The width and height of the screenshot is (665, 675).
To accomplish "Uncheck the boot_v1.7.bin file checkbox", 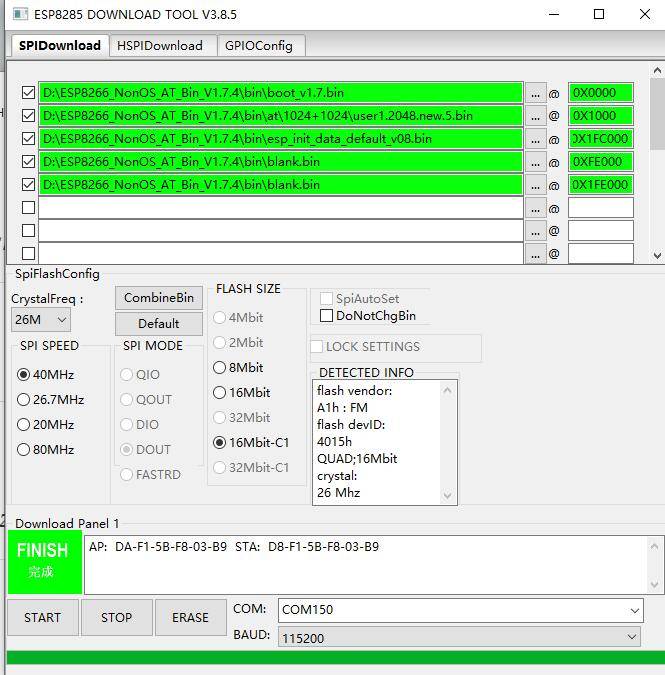I will [x=28, y=93].
